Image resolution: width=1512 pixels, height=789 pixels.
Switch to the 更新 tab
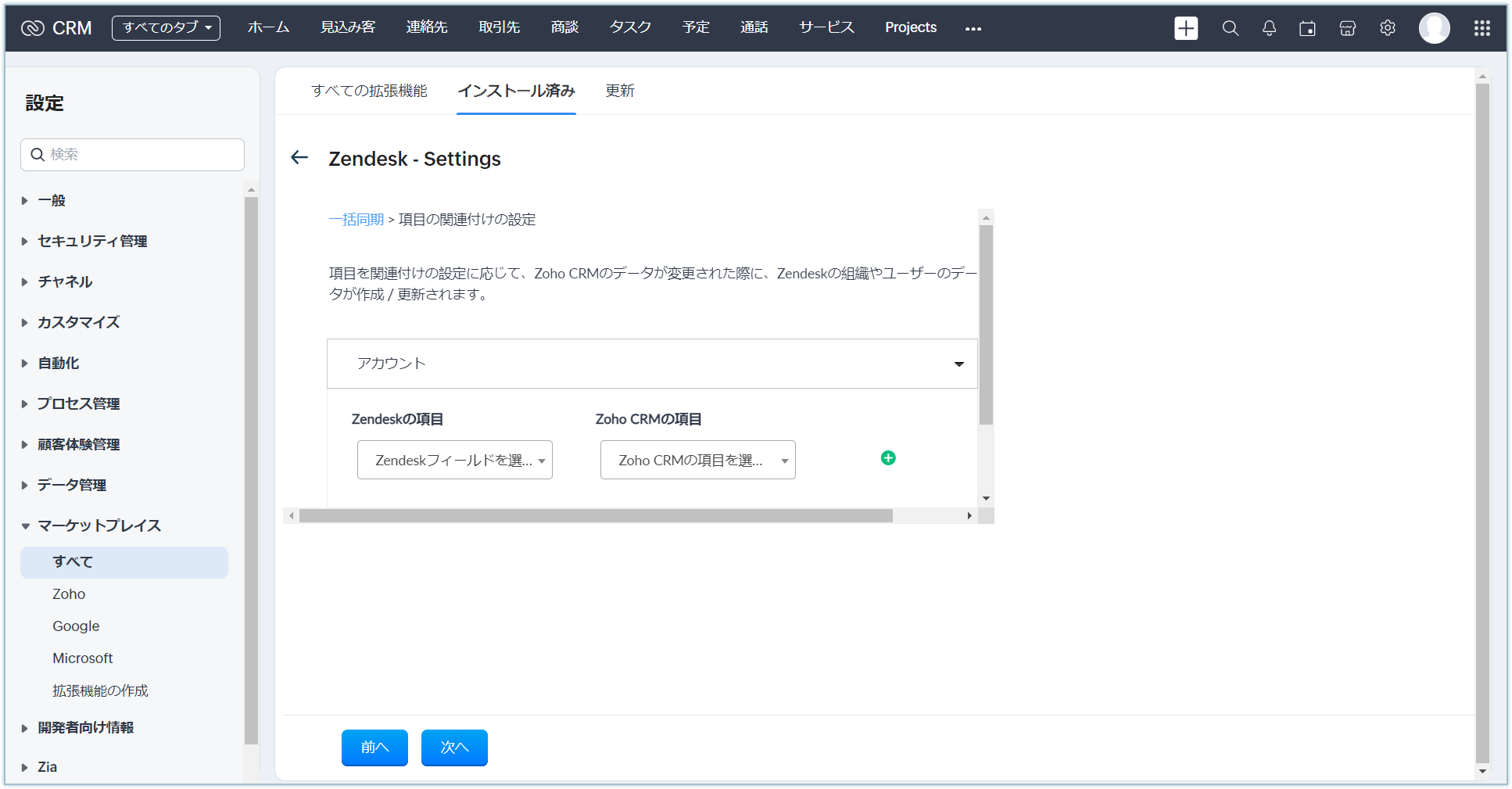(x=620, y=91)
